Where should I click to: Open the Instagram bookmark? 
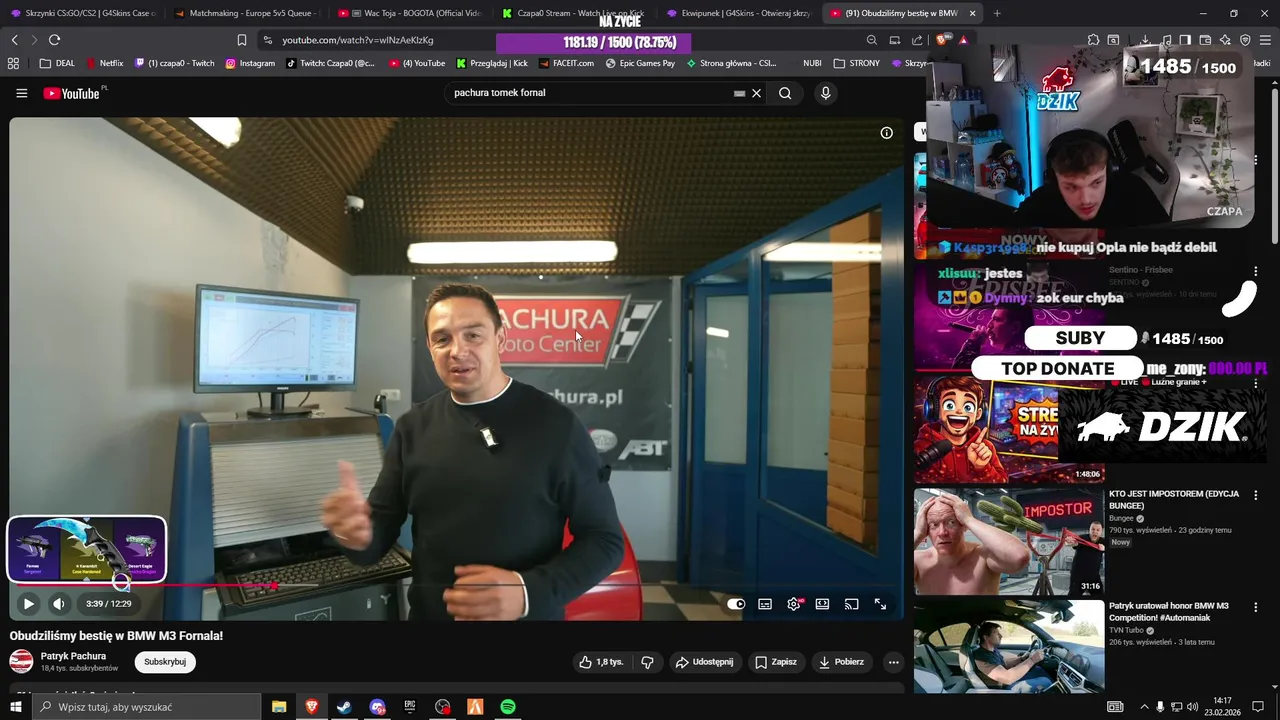tap(250, 63)
